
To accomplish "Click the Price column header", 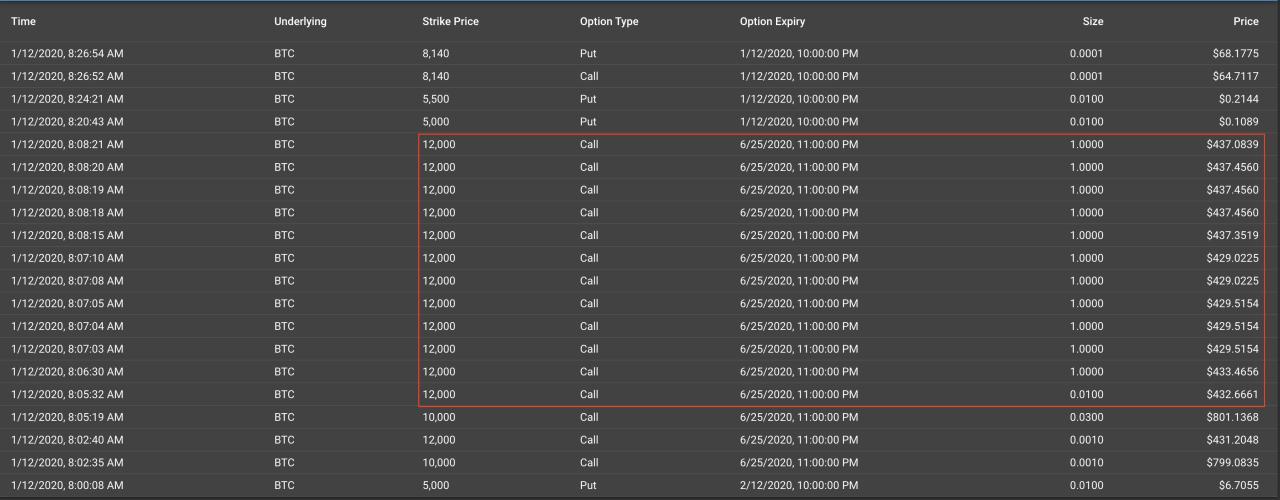I will (x=1246, y=21).
